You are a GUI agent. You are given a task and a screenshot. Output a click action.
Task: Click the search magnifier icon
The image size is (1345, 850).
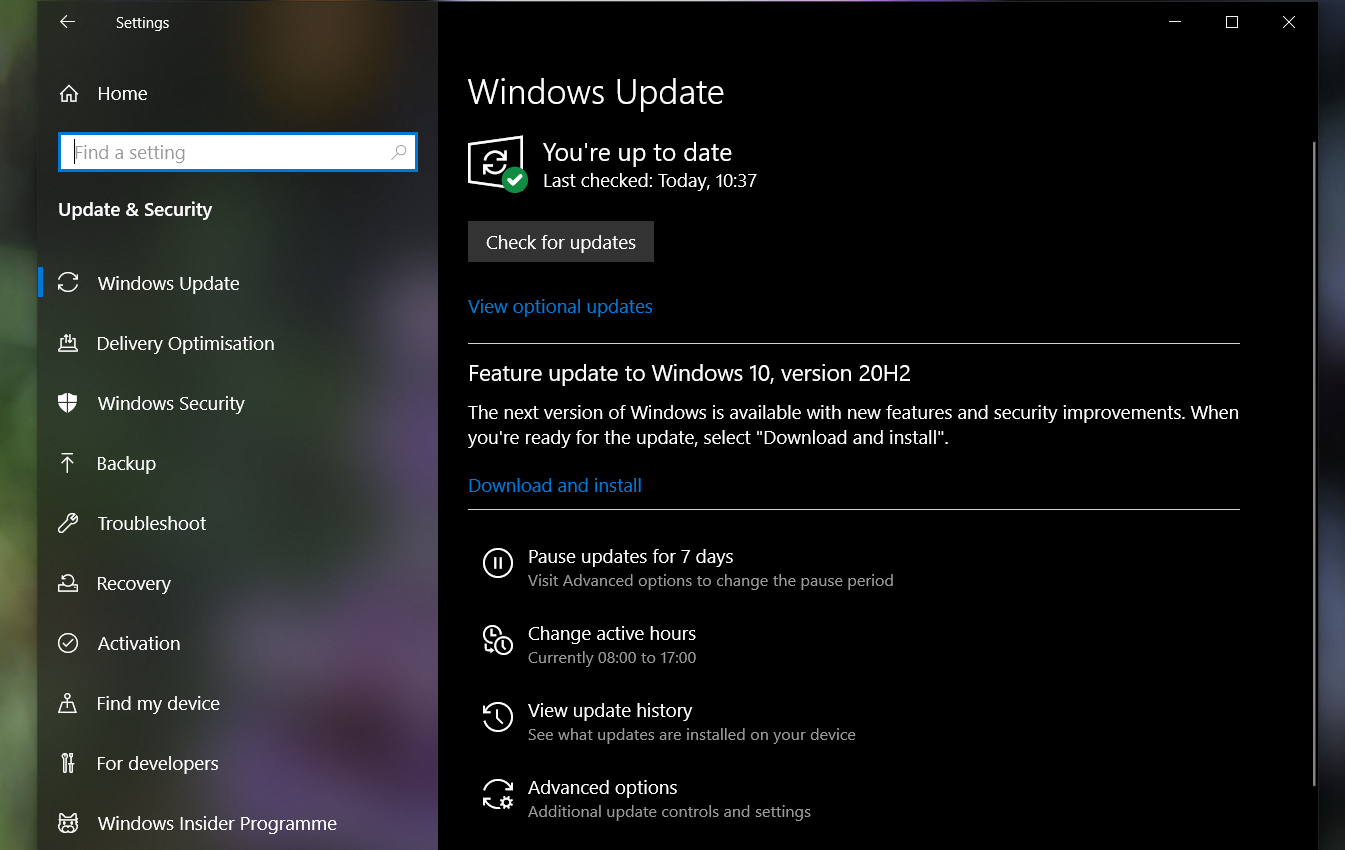[x=398, y=153]
